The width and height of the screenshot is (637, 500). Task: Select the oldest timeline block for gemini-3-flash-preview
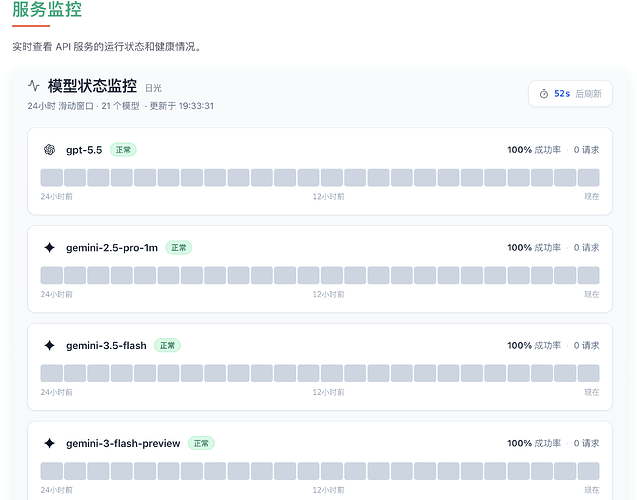tap(52, 471)
